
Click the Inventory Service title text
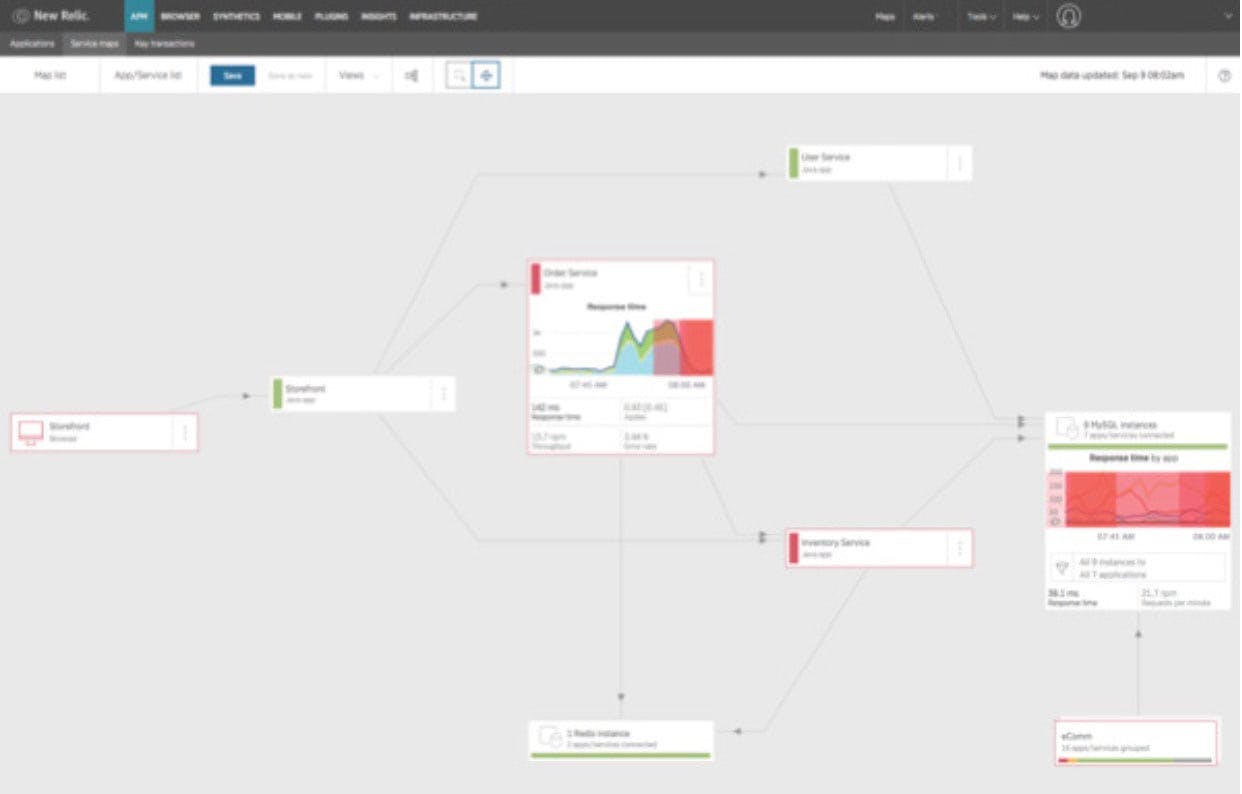pos(836,542)
